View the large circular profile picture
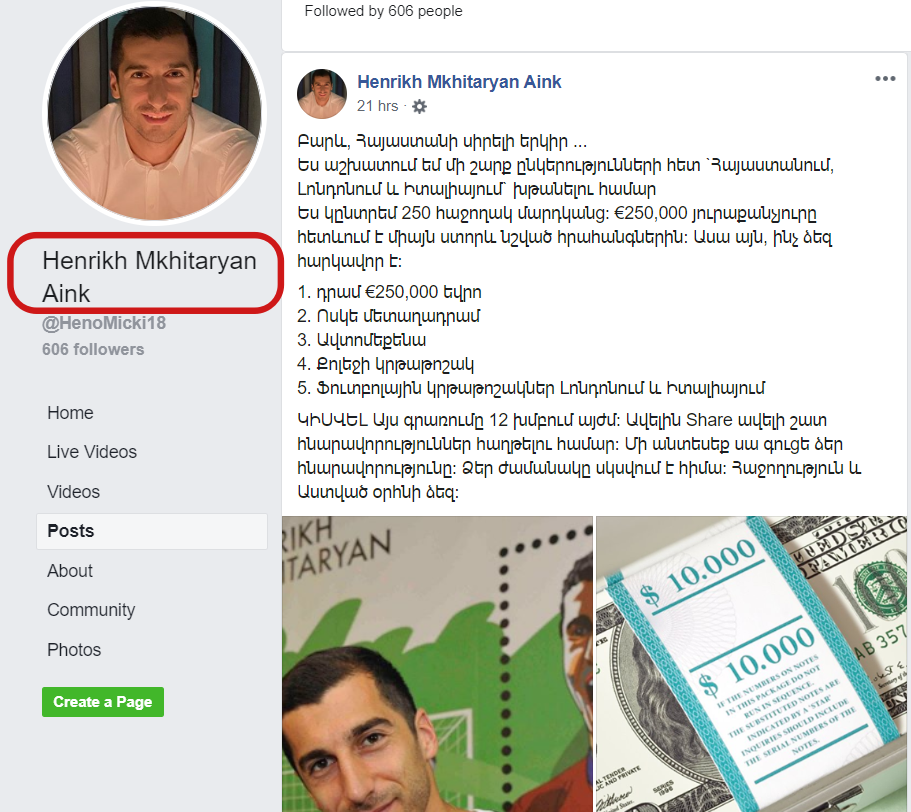Viewport: 911px width, 812px height. tap(155, 113)
